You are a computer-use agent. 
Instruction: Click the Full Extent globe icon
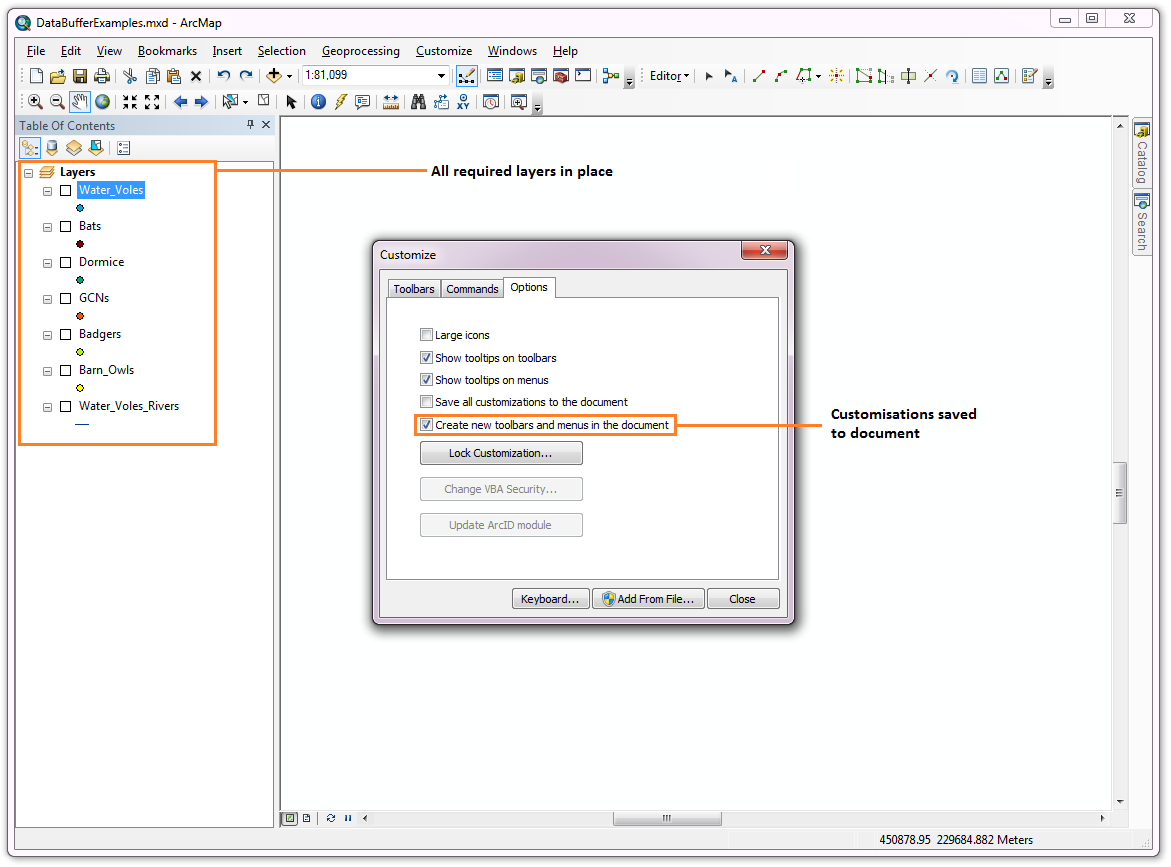click(x=102, y=102)
